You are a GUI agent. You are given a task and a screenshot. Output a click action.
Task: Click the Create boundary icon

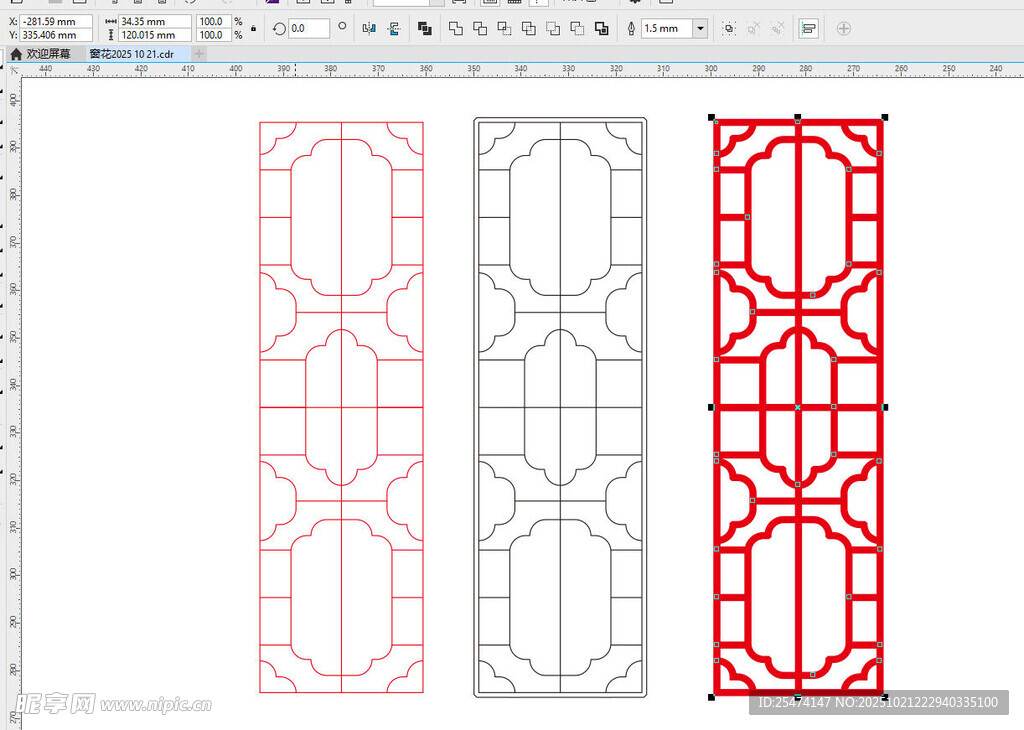601,29
